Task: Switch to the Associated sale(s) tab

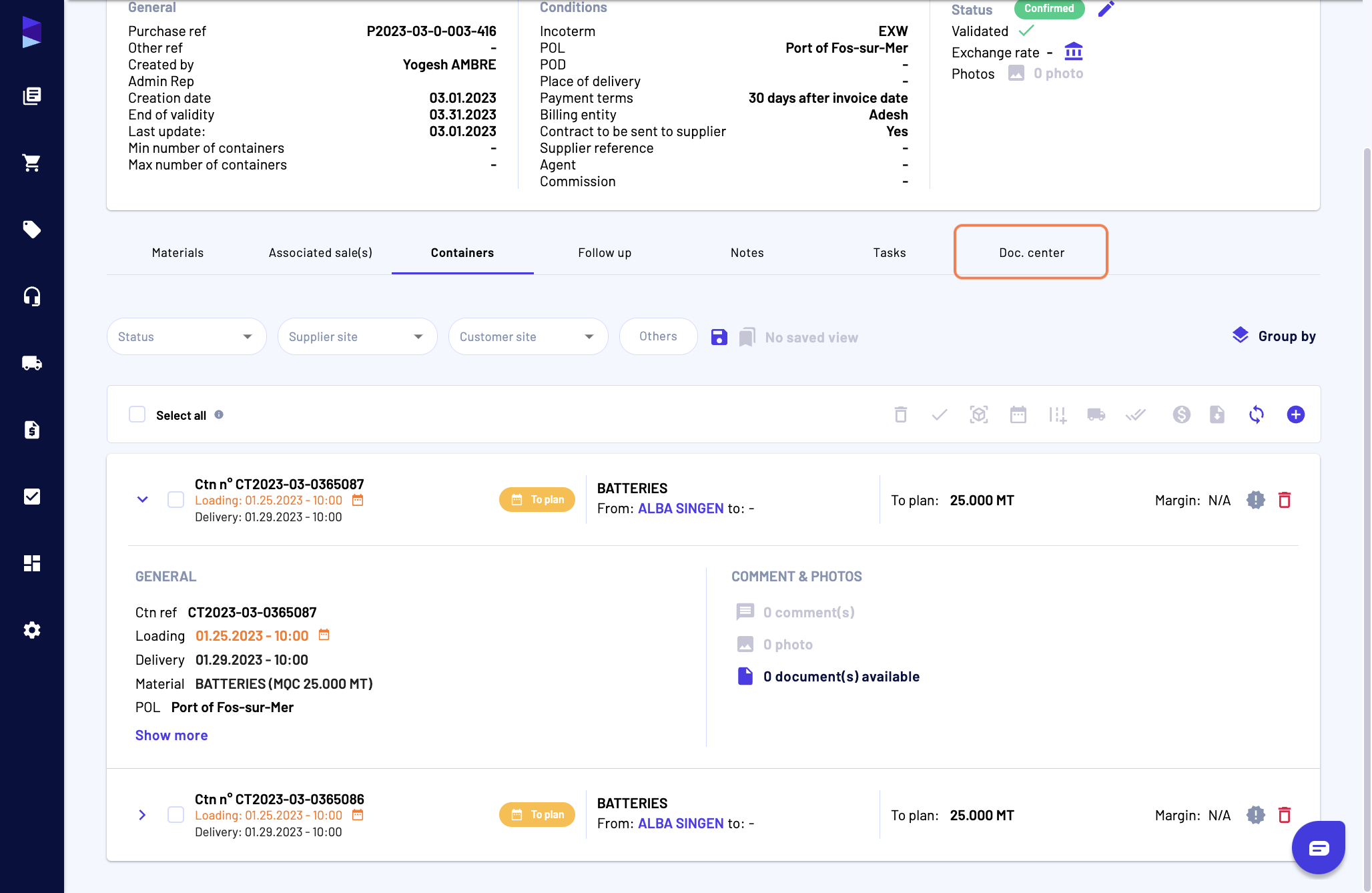Action: [x=320, y=252]
